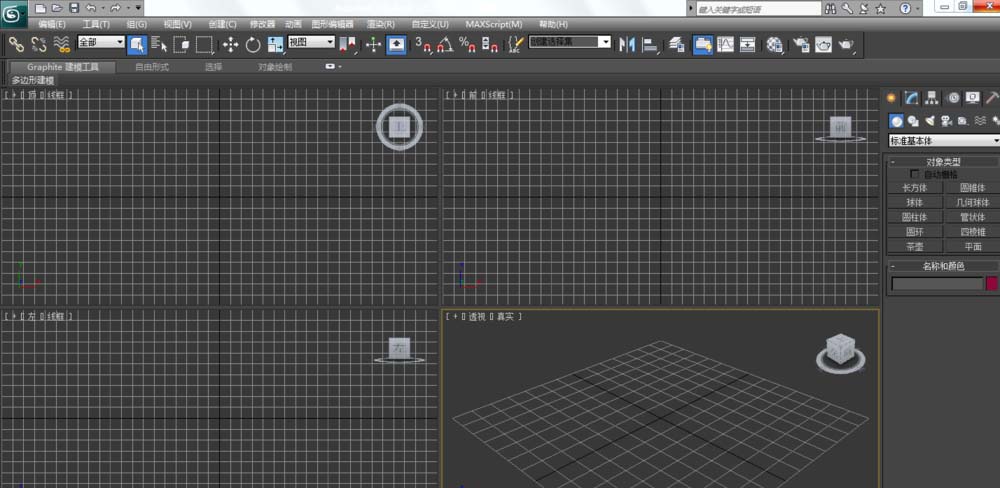The height and width of the screenshot is (488, 1000).
Task: Open the Material Editor sphere icon
Action: (775, 44)
